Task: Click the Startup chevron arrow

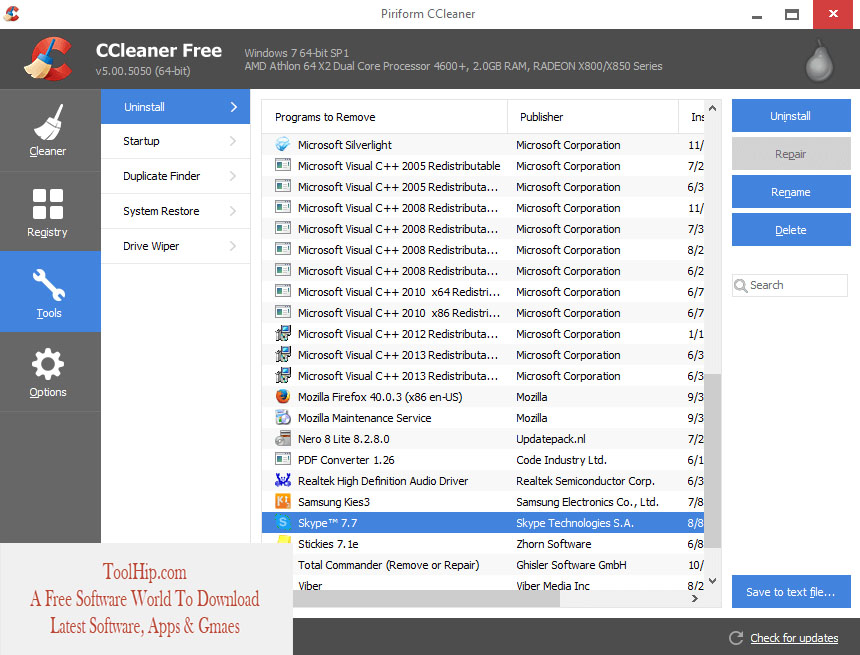Action: coord(233,141)
